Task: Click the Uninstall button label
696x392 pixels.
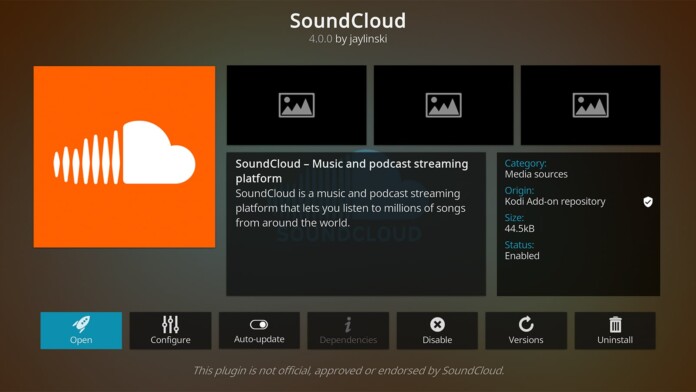Action: pos(615,340)
